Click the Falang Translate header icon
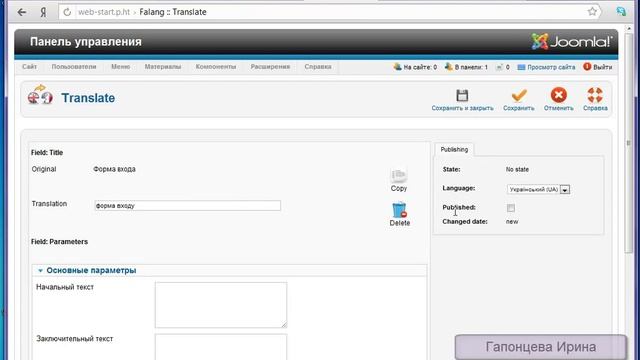 [x=40, y=95]
